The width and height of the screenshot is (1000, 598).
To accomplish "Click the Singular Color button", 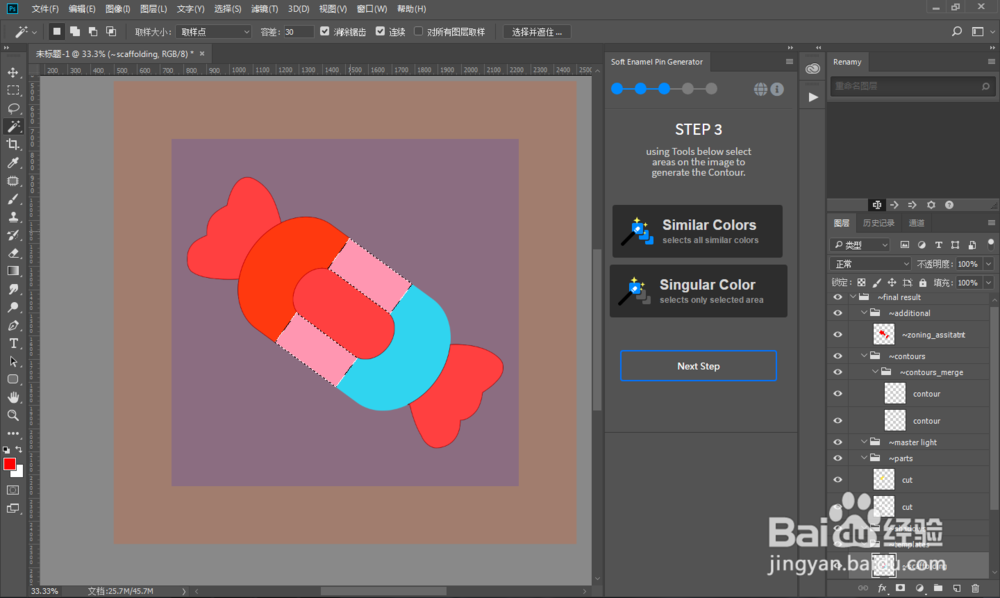I will (x=698, y=291).
